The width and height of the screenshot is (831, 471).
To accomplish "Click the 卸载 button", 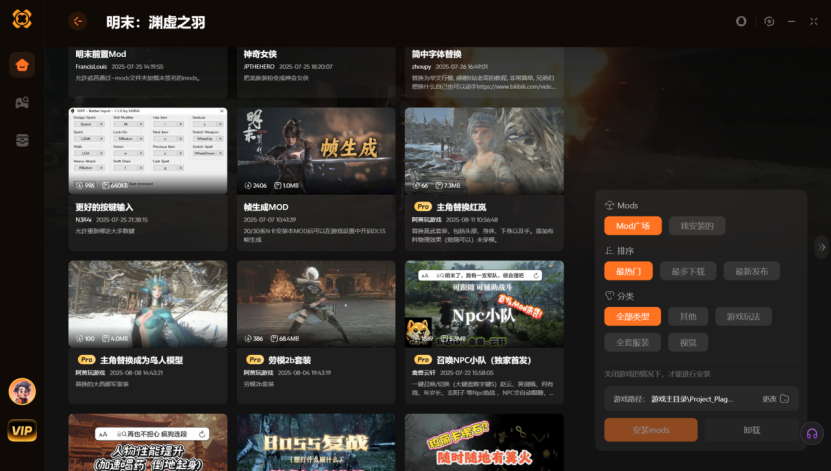I will [x=752, y=430].
